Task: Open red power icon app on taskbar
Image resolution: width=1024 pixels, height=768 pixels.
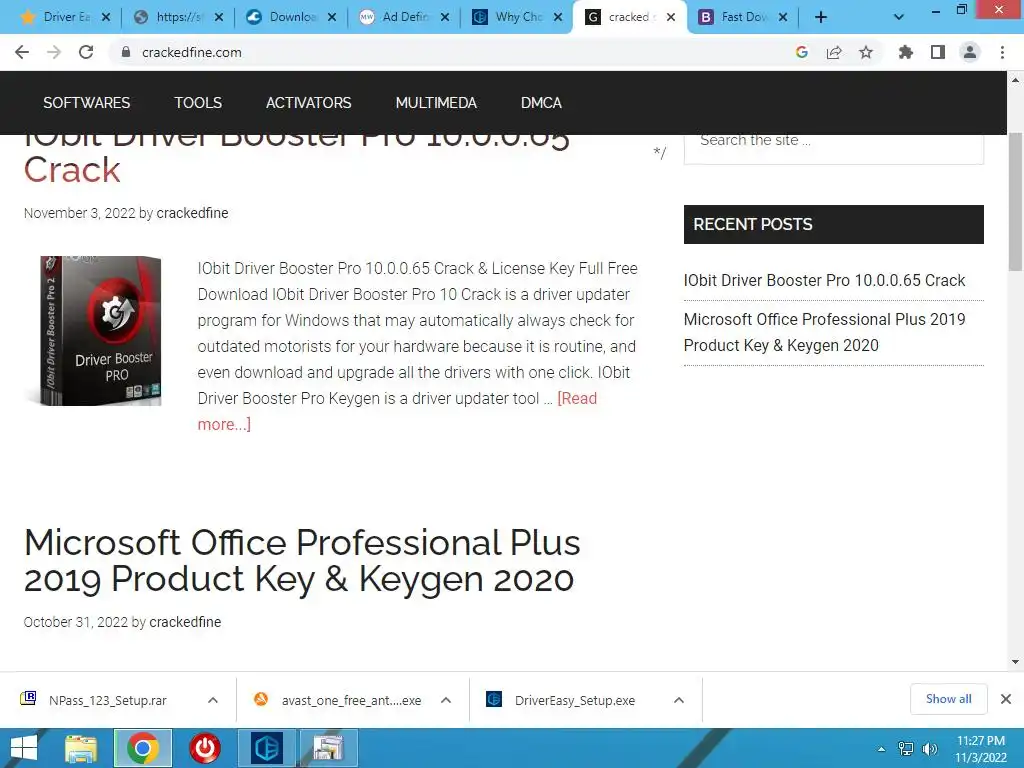Action: click(205, 748)
